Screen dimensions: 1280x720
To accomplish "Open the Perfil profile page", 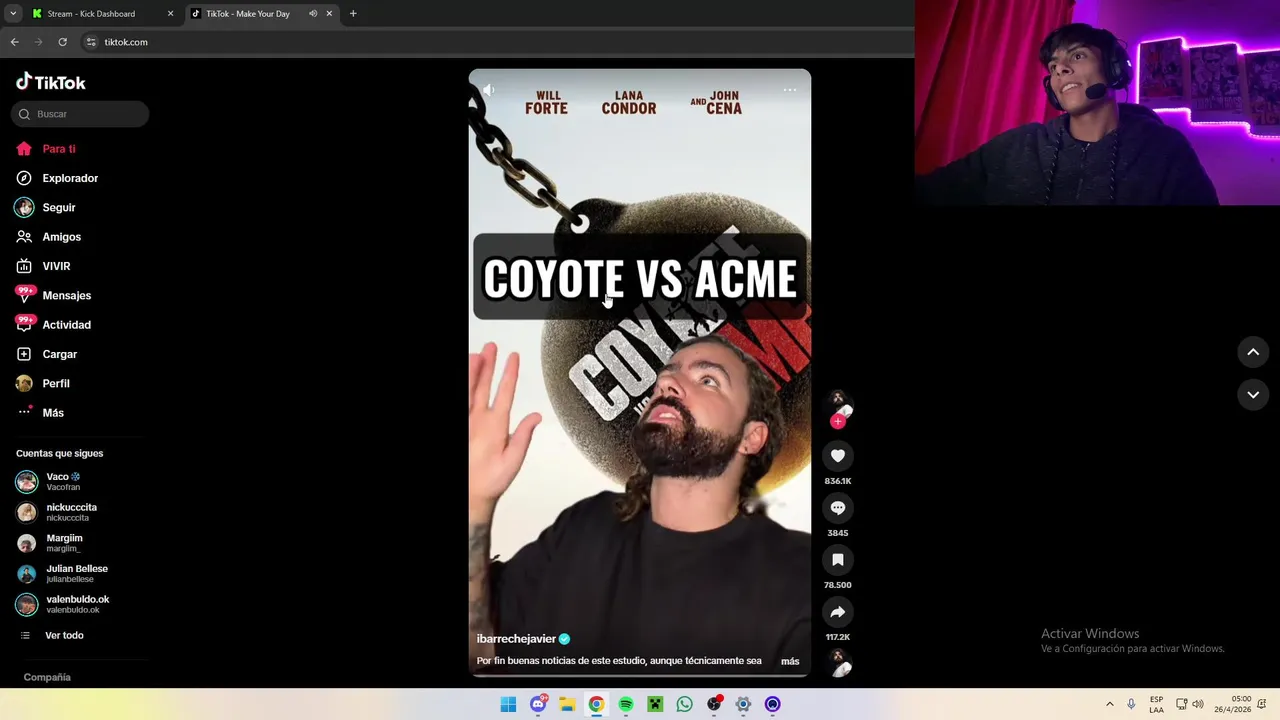I will (x=44, y=383).
